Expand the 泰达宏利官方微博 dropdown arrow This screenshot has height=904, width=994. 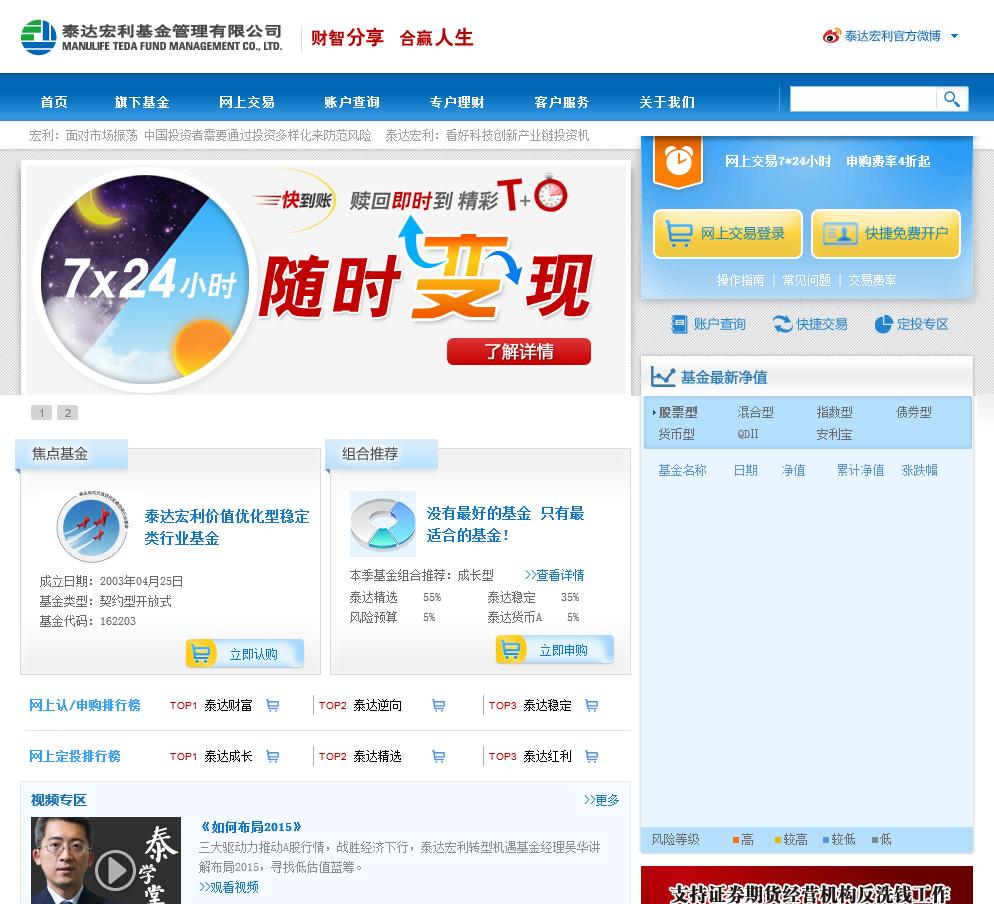(955, 36)
